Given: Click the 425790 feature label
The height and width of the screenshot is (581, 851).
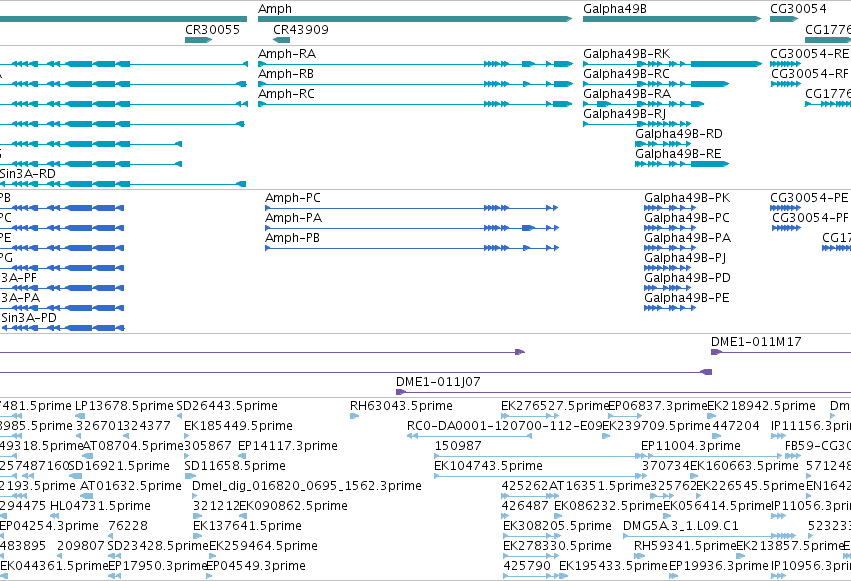Looking at the screenshot, I should click(527, 566).
